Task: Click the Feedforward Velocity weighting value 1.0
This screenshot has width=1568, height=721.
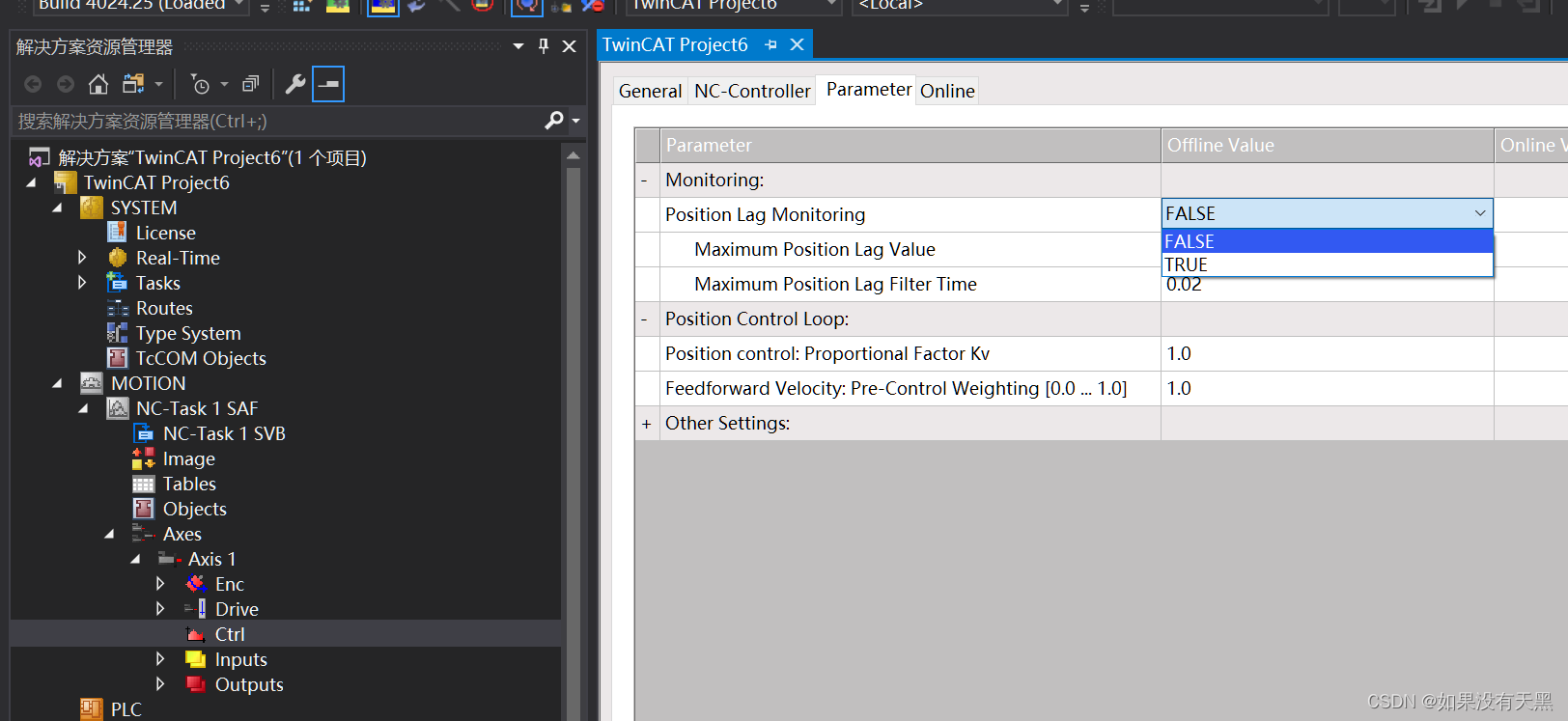Action: [1327, 388]
